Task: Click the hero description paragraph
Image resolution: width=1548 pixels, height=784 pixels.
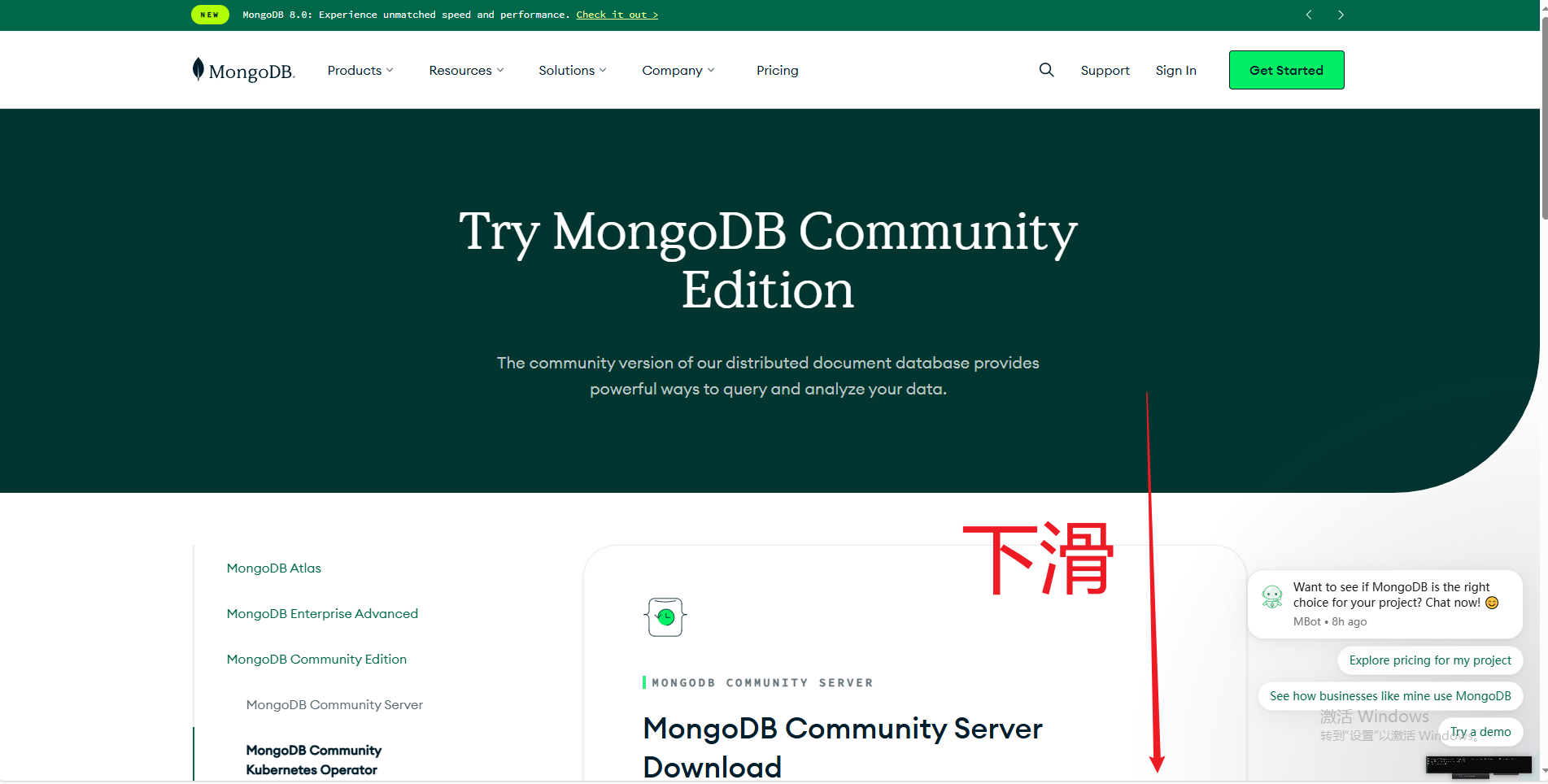Action: click(x=768, y=376)
